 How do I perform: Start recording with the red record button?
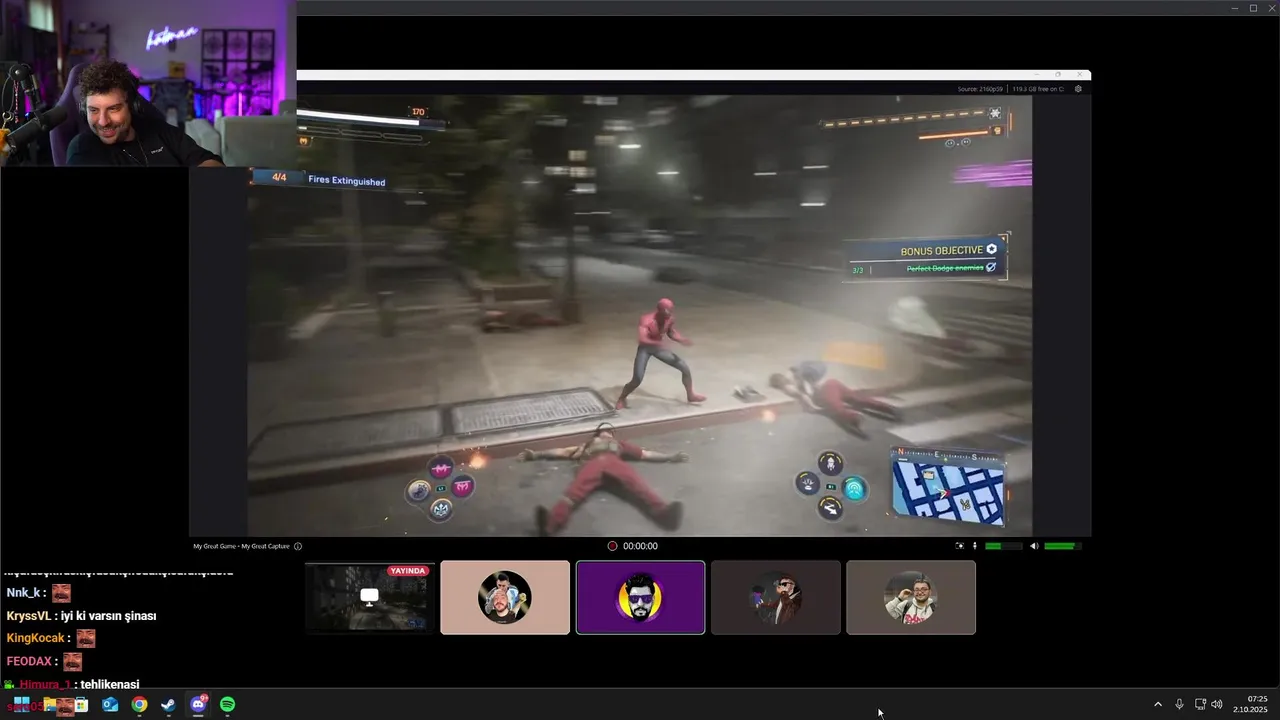[x=612, y=546]
